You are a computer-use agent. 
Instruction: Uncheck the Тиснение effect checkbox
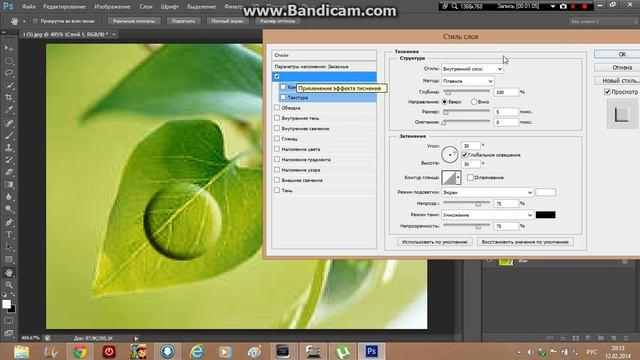click(x=277, y=76)
